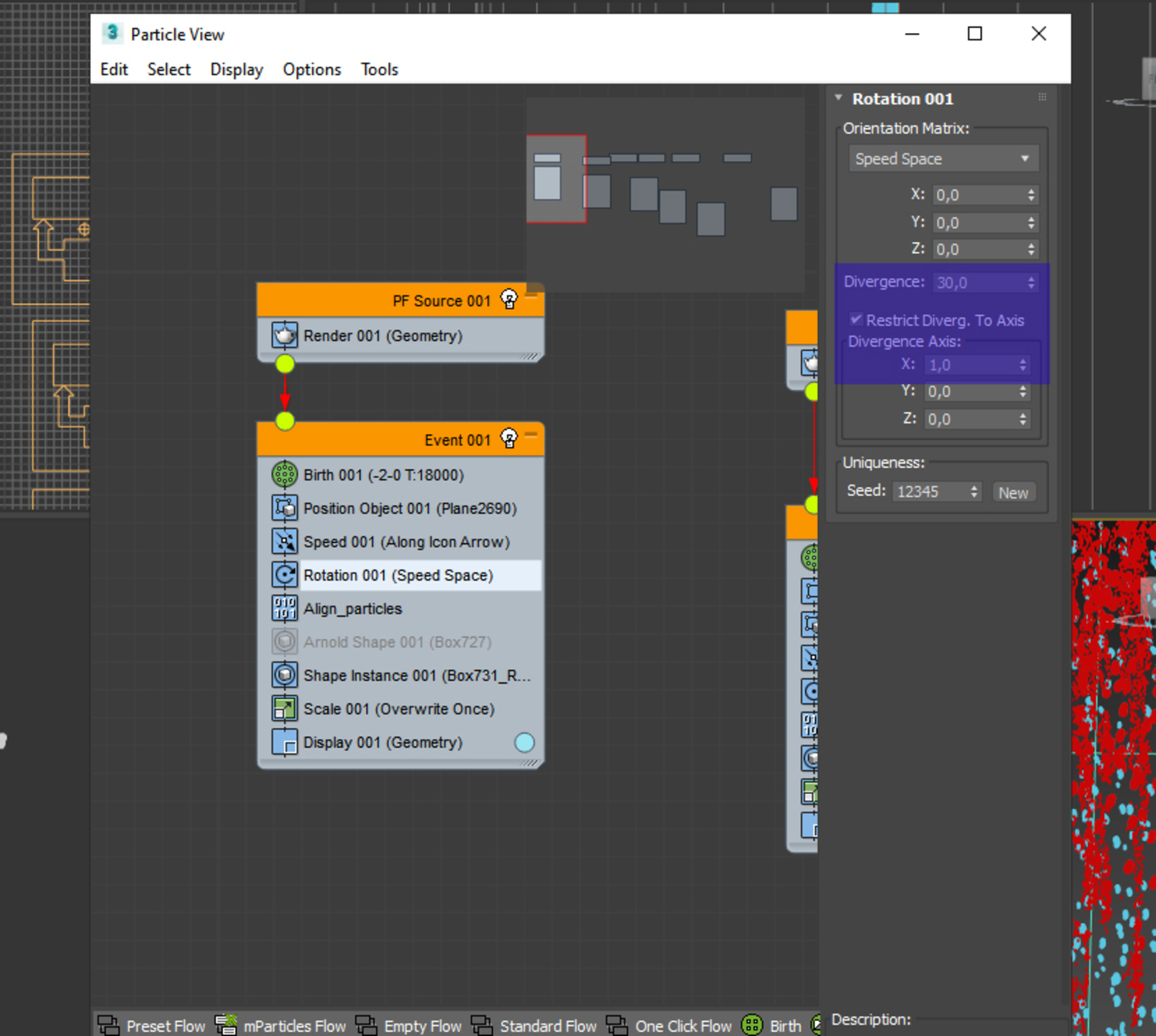1156x1036 pixels.
Task: Collapse the Rotation 001 rollout
Action: tap(838, 98)
